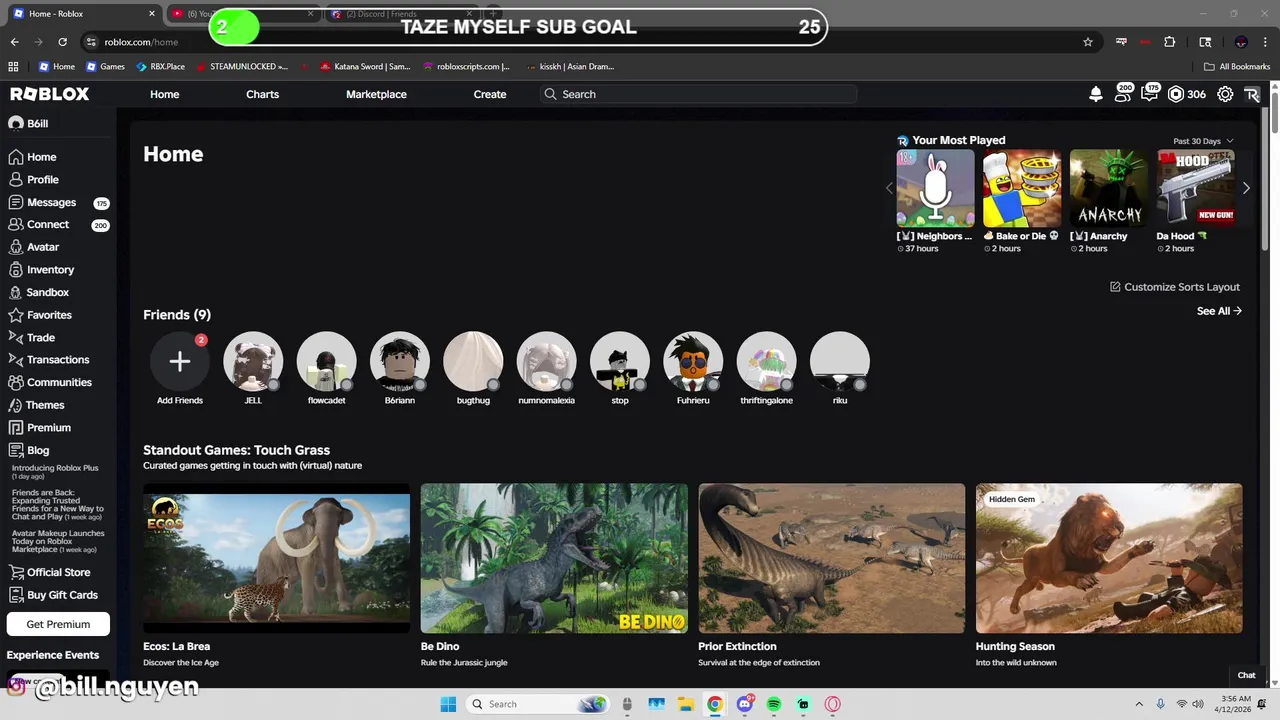Screen dimensions: 1280x720
Task: Open Trade in the sidebar
Action: 41,338
